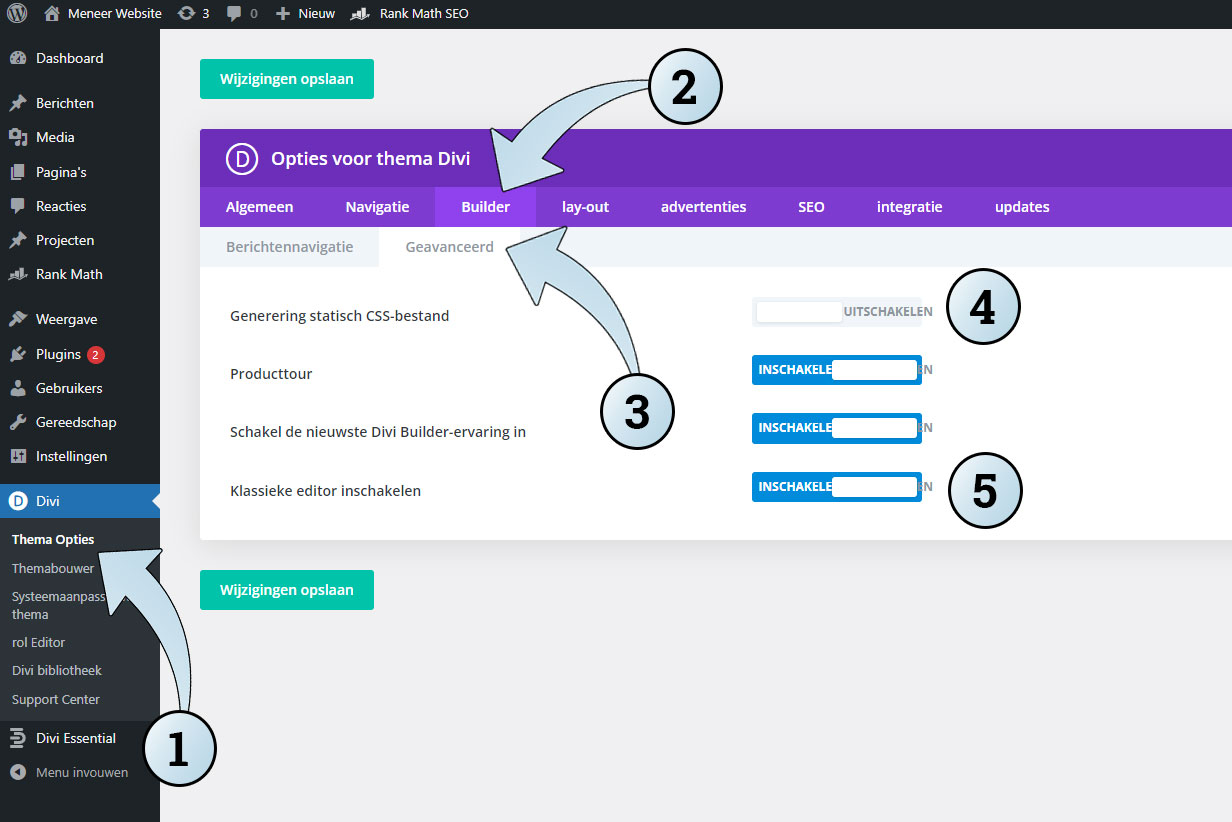Toggle Generering statisch CSS-bestand switch
1232x822 pixels.
(x=837, y=312)
